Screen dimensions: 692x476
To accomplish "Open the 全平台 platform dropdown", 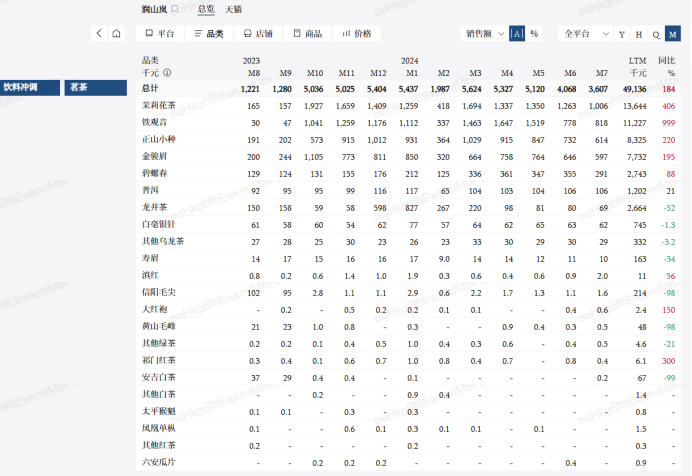I will click(584, 33).
